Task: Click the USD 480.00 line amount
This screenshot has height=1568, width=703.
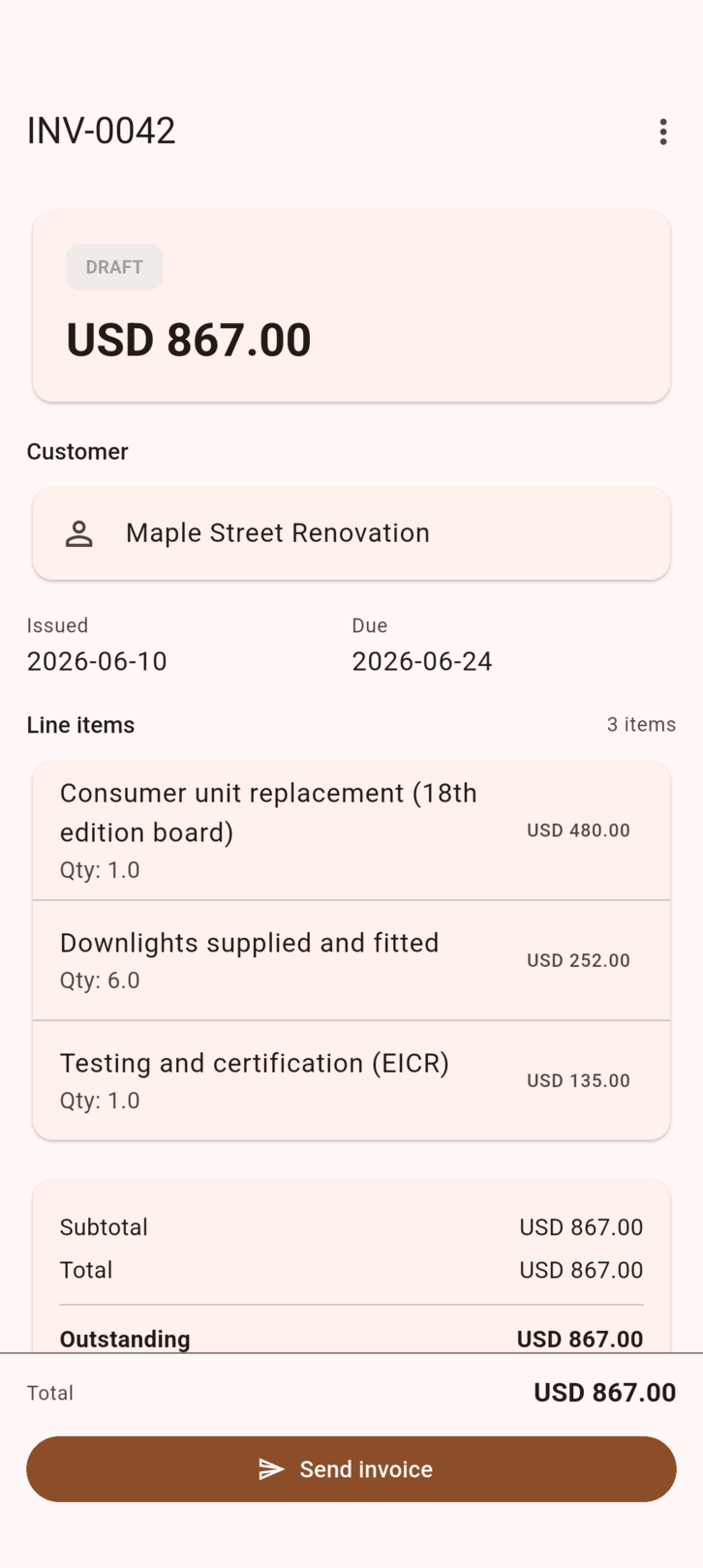Action: 578,830
